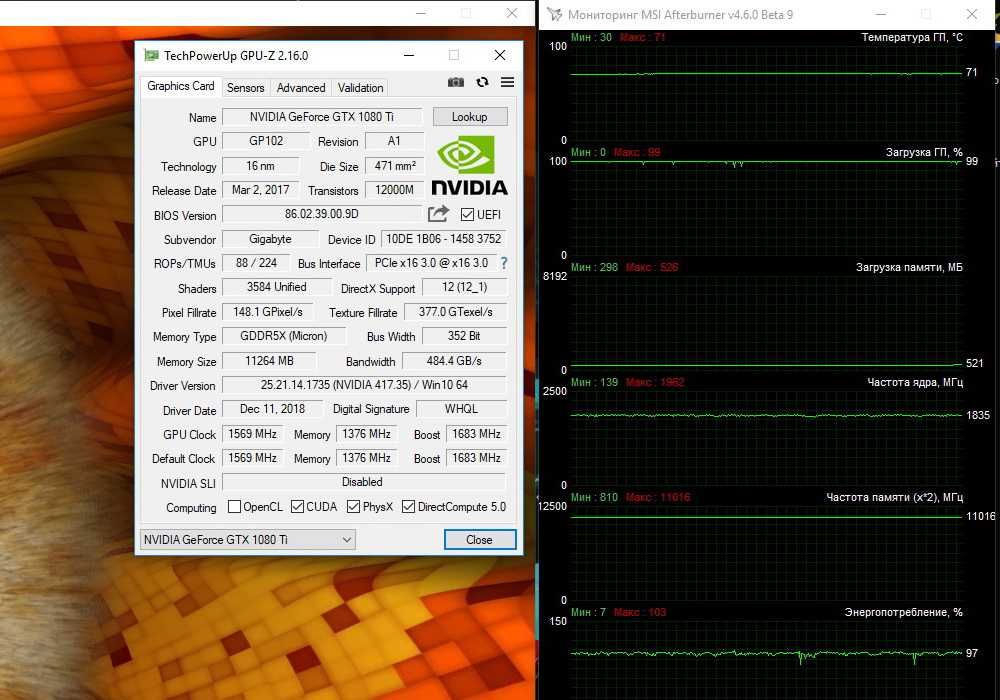Click the power consumption graph in Afterburner
This screenshot has height=700, width=1000.
(766, 660)
